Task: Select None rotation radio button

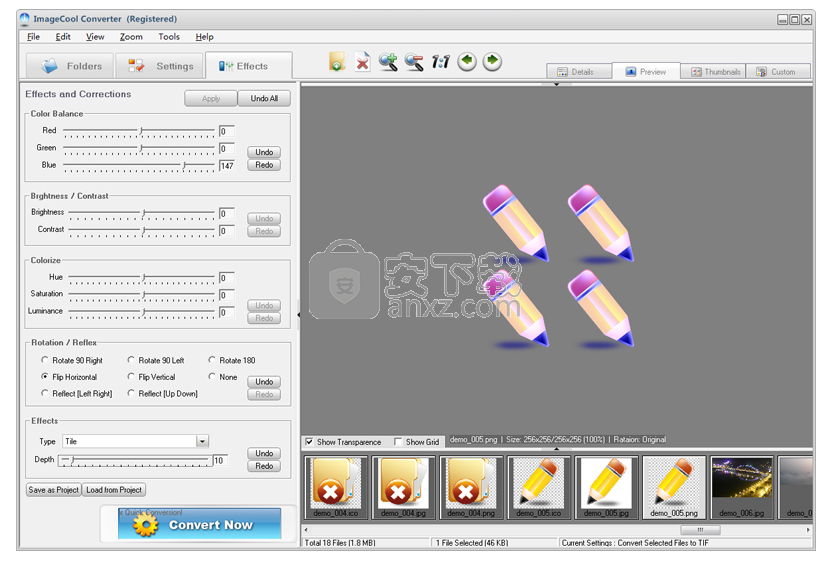Action: pyautogui.click(x=212, y=377)
